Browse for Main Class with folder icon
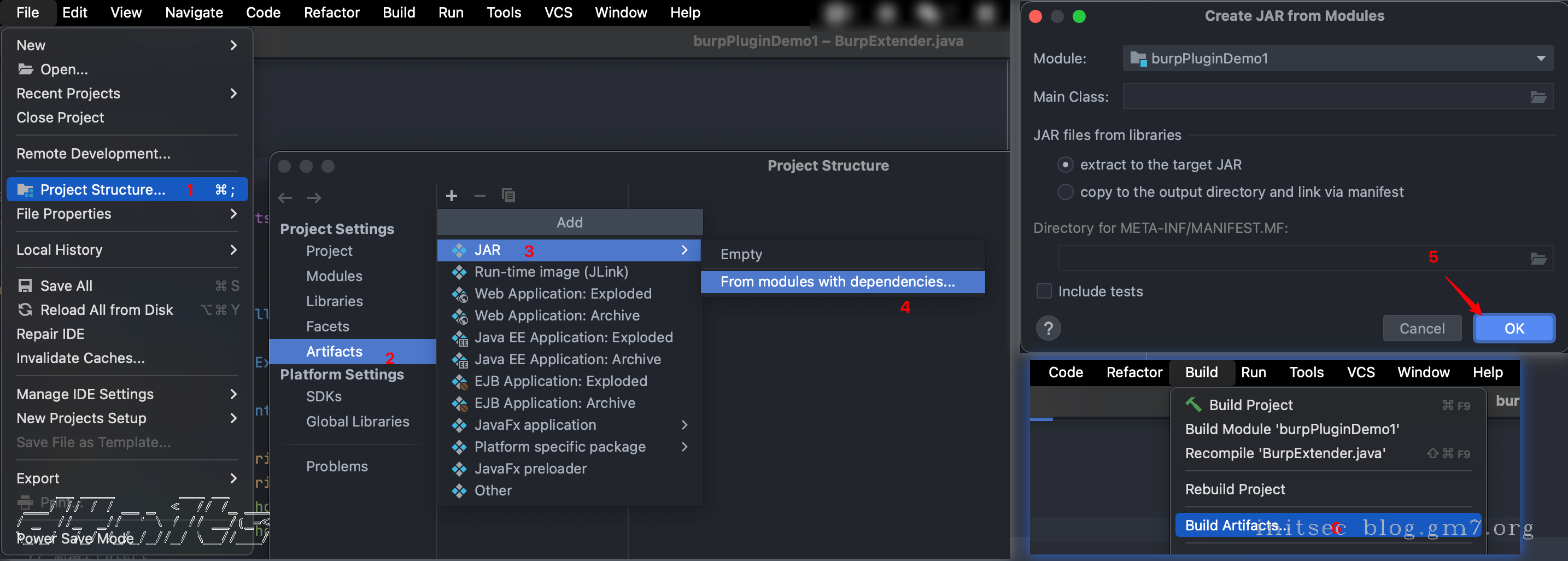 click(x=1537, y=97)
